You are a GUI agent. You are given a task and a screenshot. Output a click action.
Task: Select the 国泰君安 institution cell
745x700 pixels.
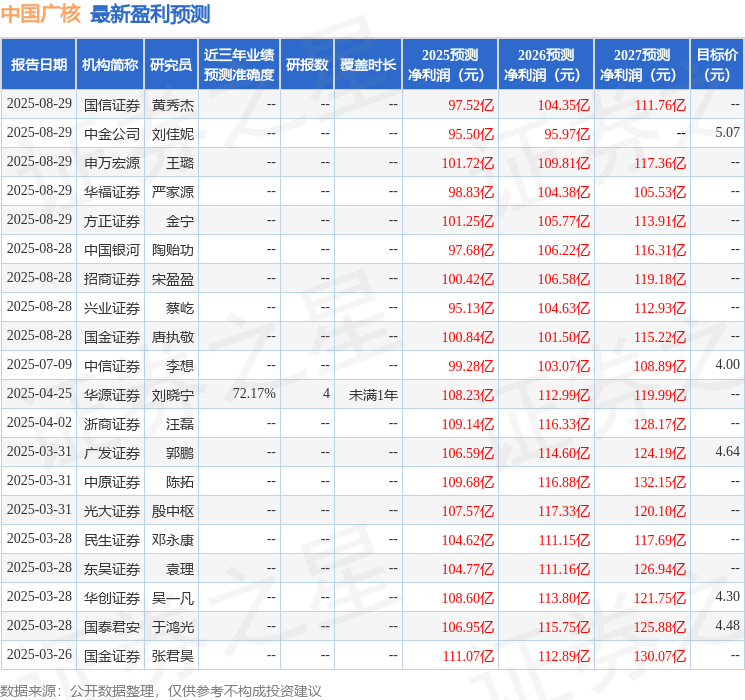point(112,626)
